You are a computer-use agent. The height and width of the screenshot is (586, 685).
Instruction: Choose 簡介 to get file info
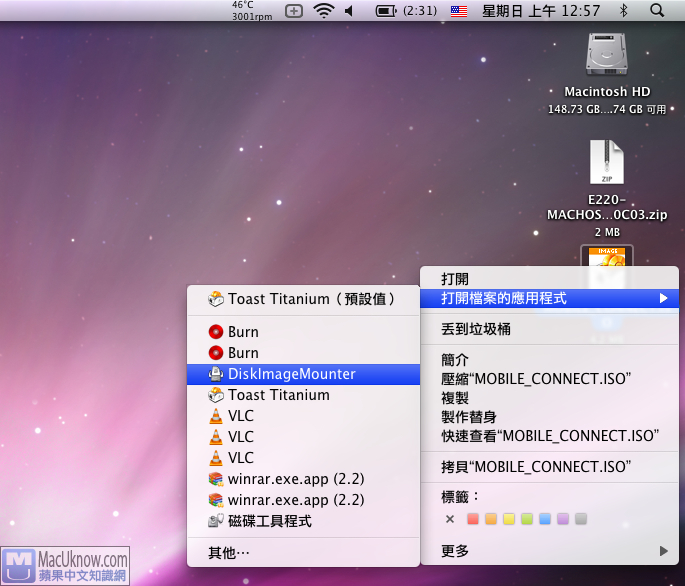549,360
